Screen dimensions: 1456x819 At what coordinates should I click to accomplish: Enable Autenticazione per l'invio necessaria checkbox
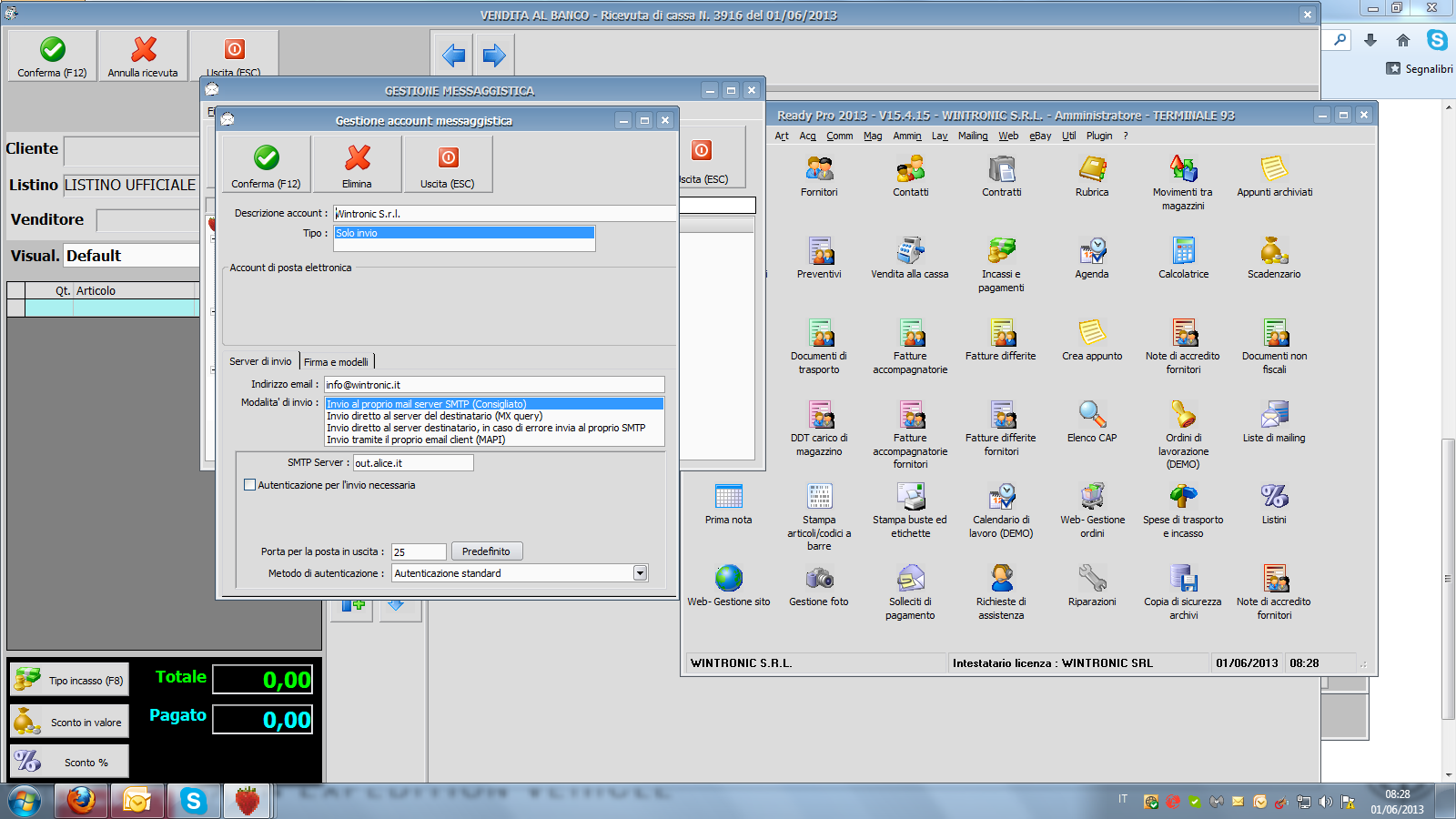pyautogui.click(x=249, y=485)
